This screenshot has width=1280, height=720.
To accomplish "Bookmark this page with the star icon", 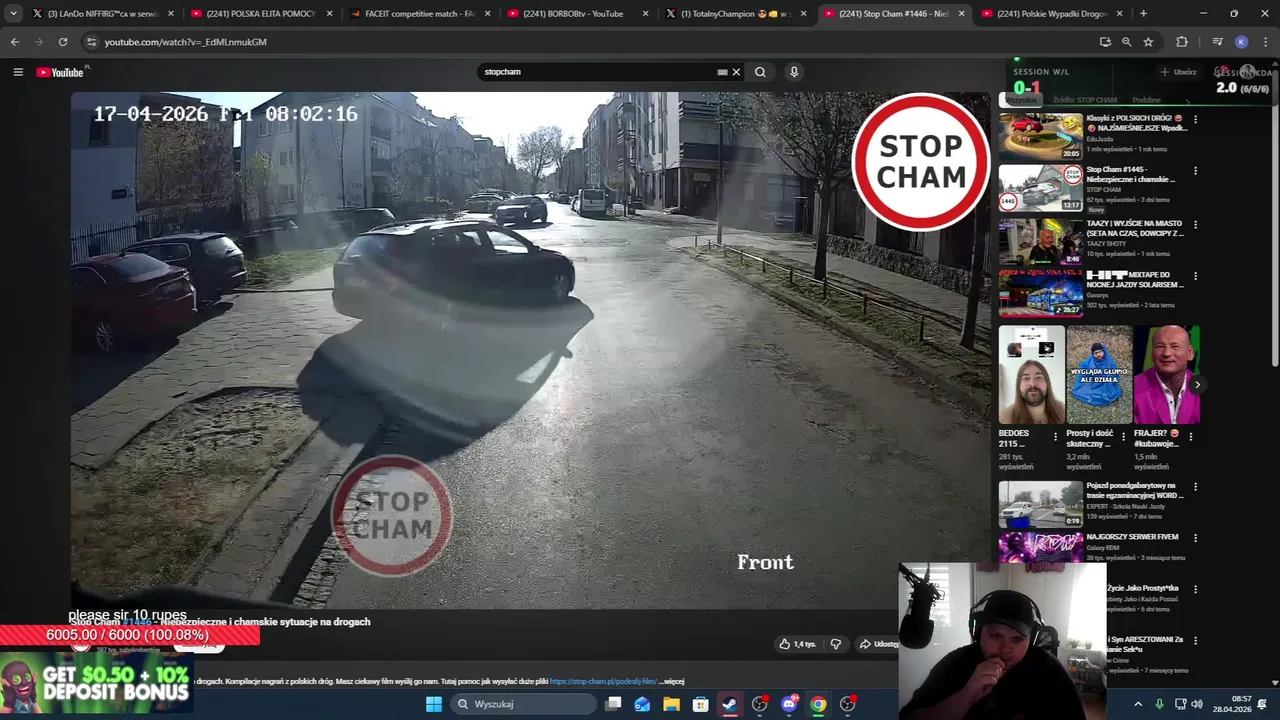I will tap(1148, 42).
